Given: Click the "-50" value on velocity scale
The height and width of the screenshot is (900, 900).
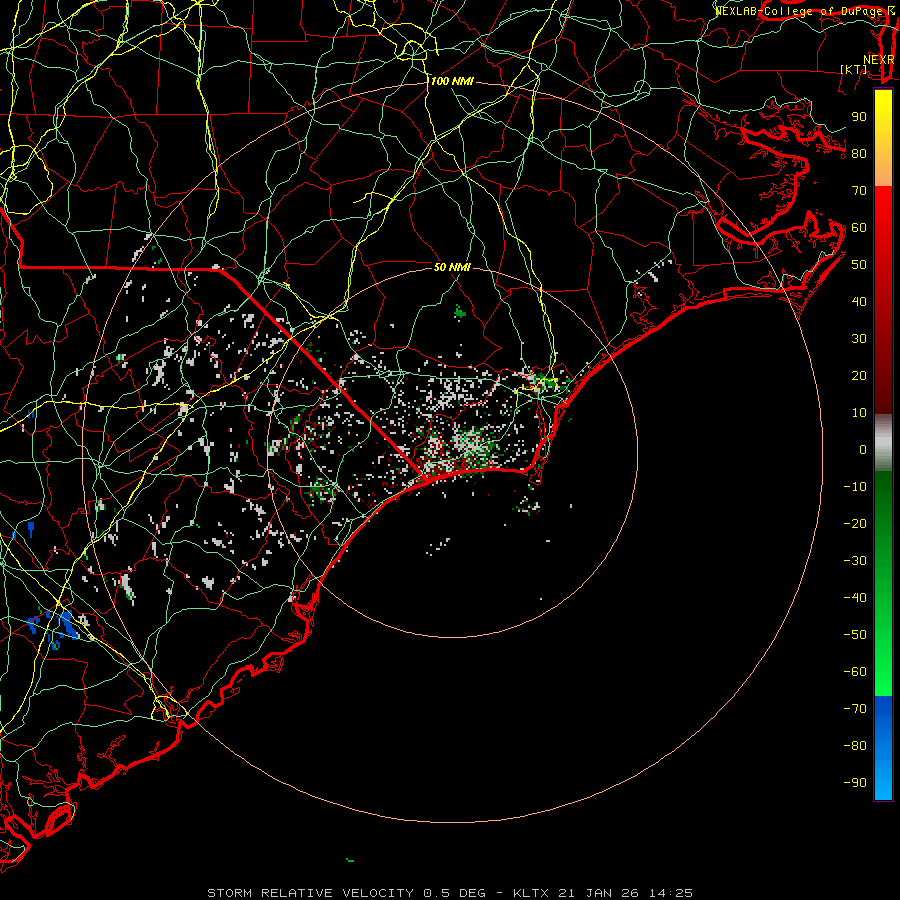Looking at the screenshot, I should coord(855,635).
